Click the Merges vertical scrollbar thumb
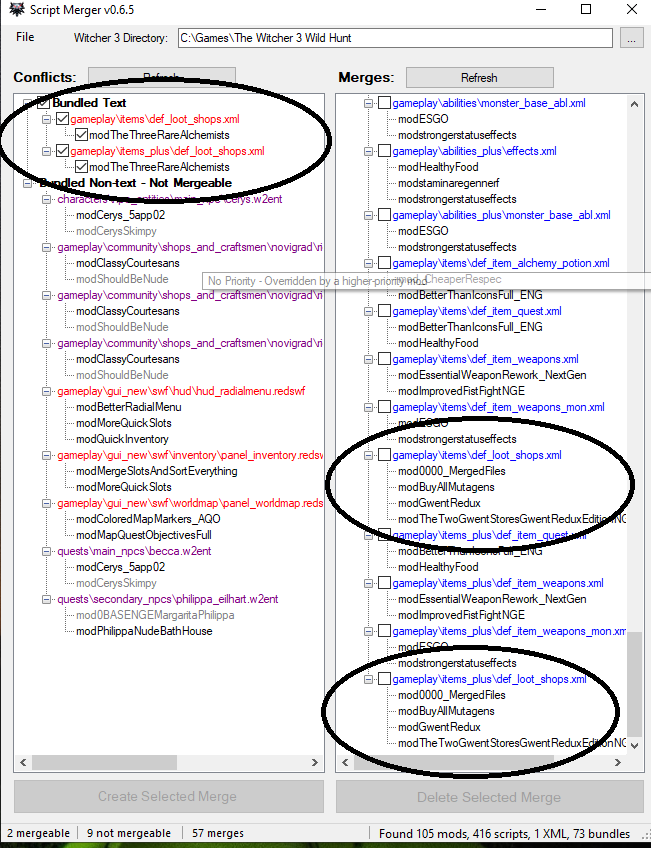The image size is (651, 848). (x=634, y=684)
